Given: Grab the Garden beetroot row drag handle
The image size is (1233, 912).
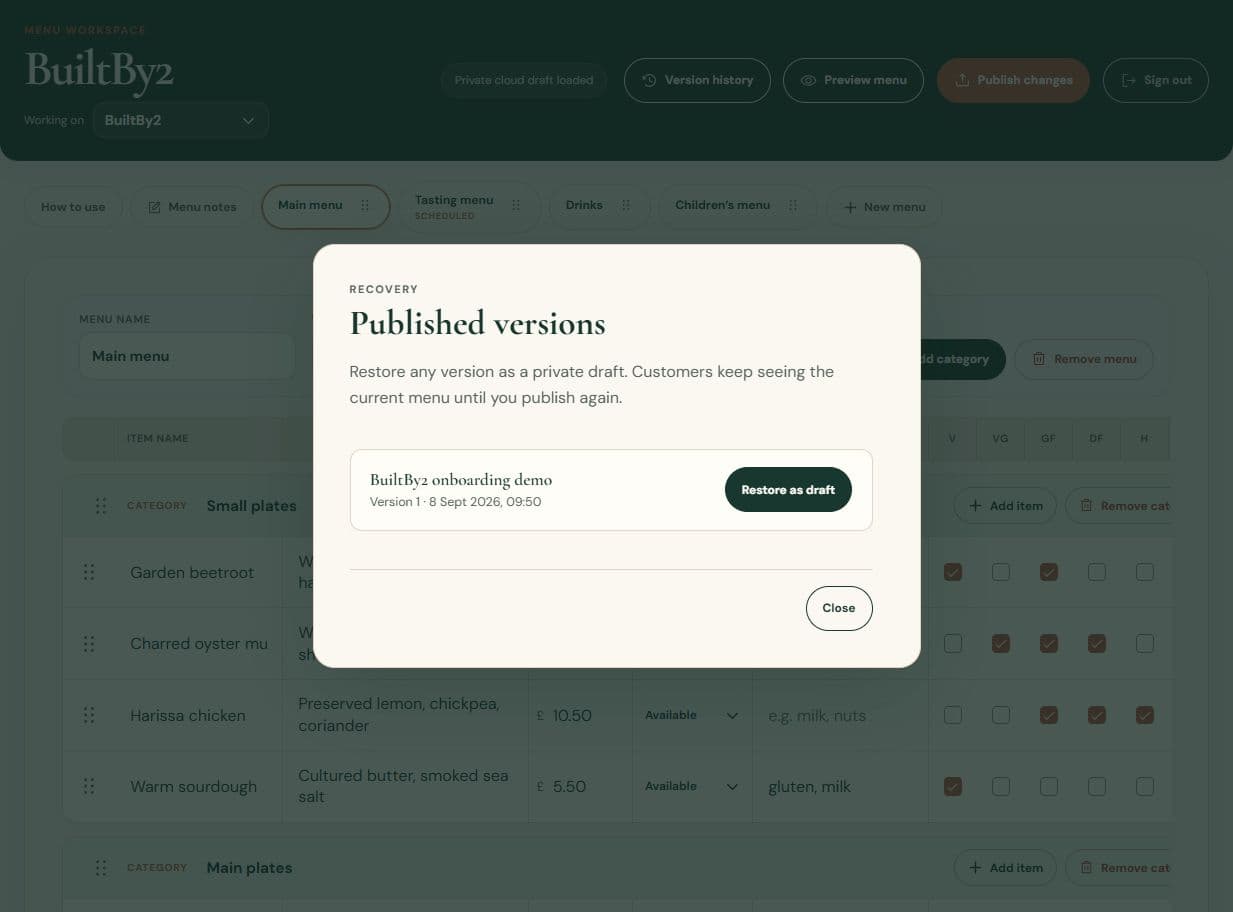Looking at the screenshot, I should click(89, 572).
